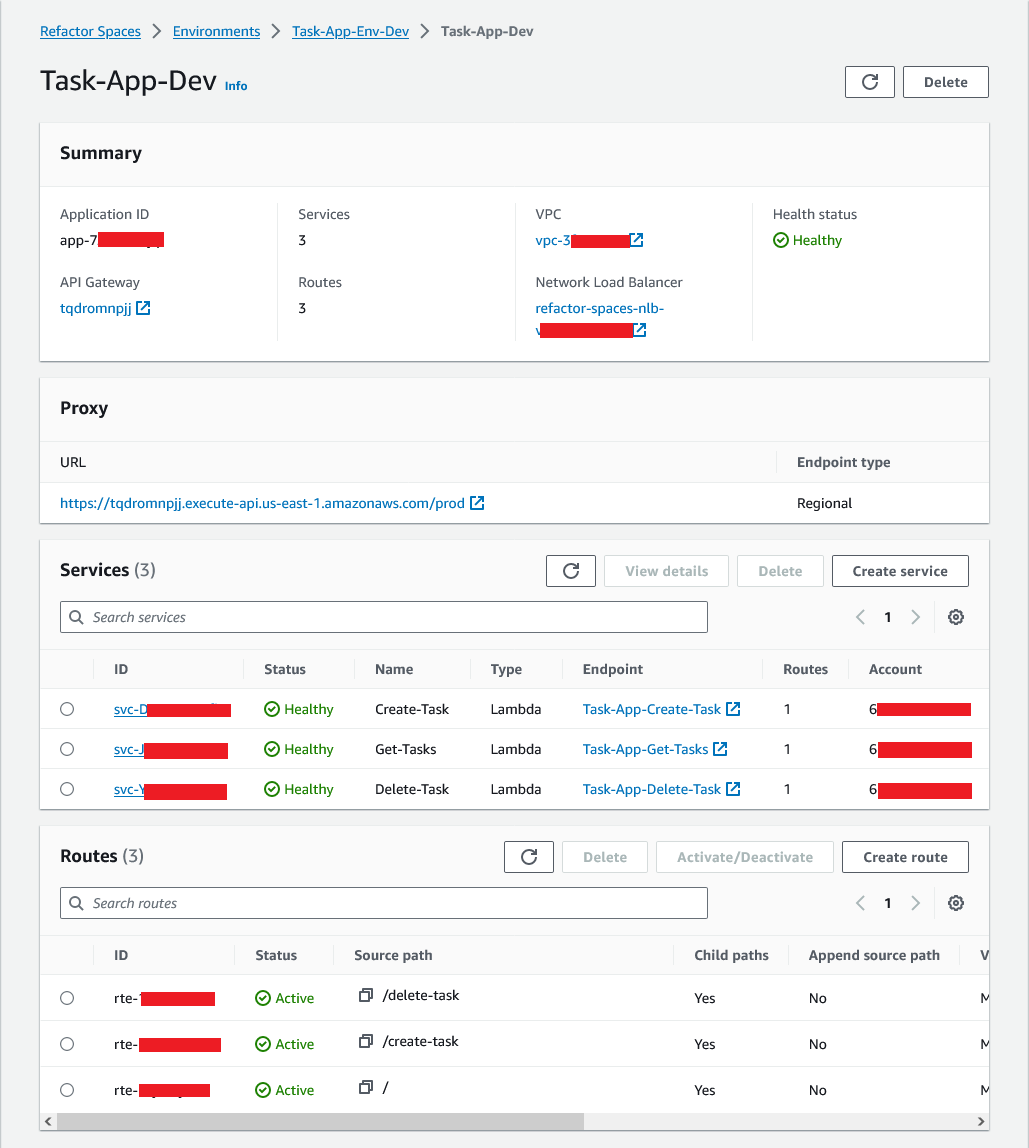Select the Create-Task service radio button

(x=67, y=709)
